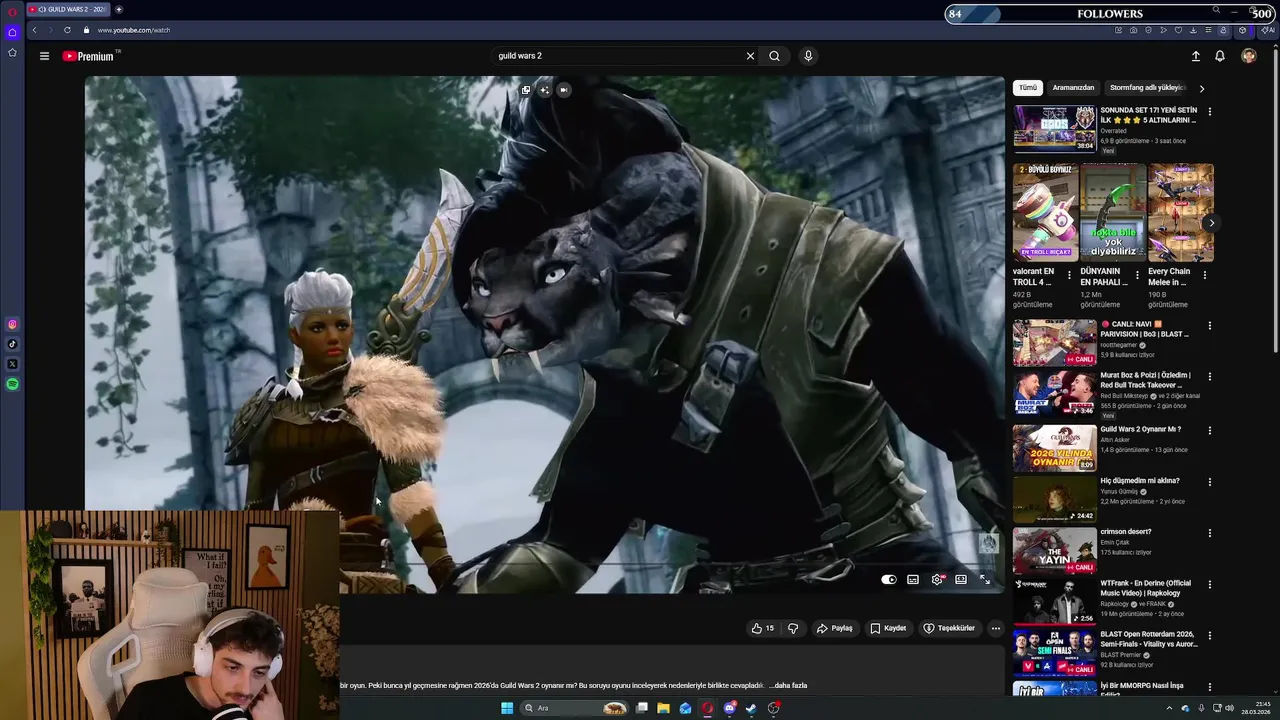
Task: Open the 'DÜNYANIN EN PAHALI' short
Action: coord(1112,213)
